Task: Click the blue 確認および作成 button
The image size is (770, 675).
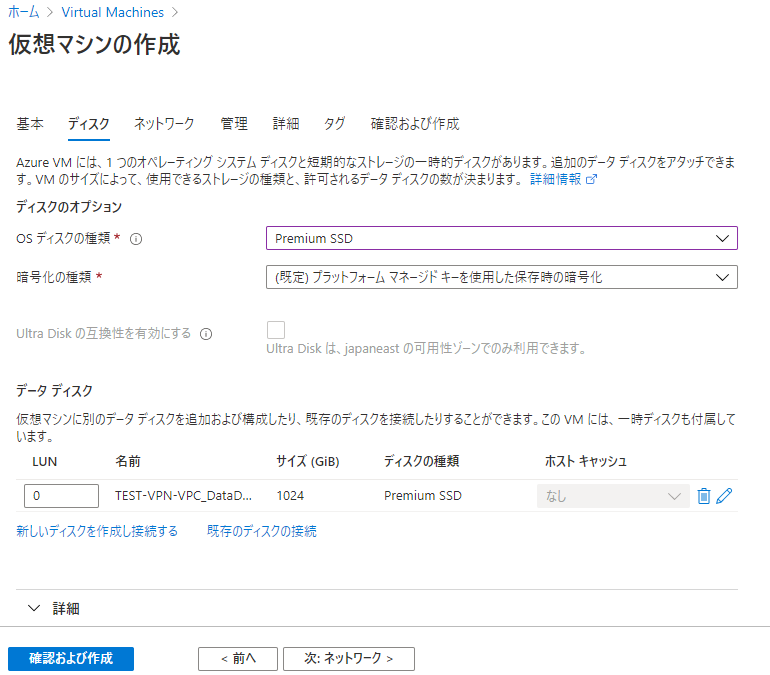Action: 71,659
